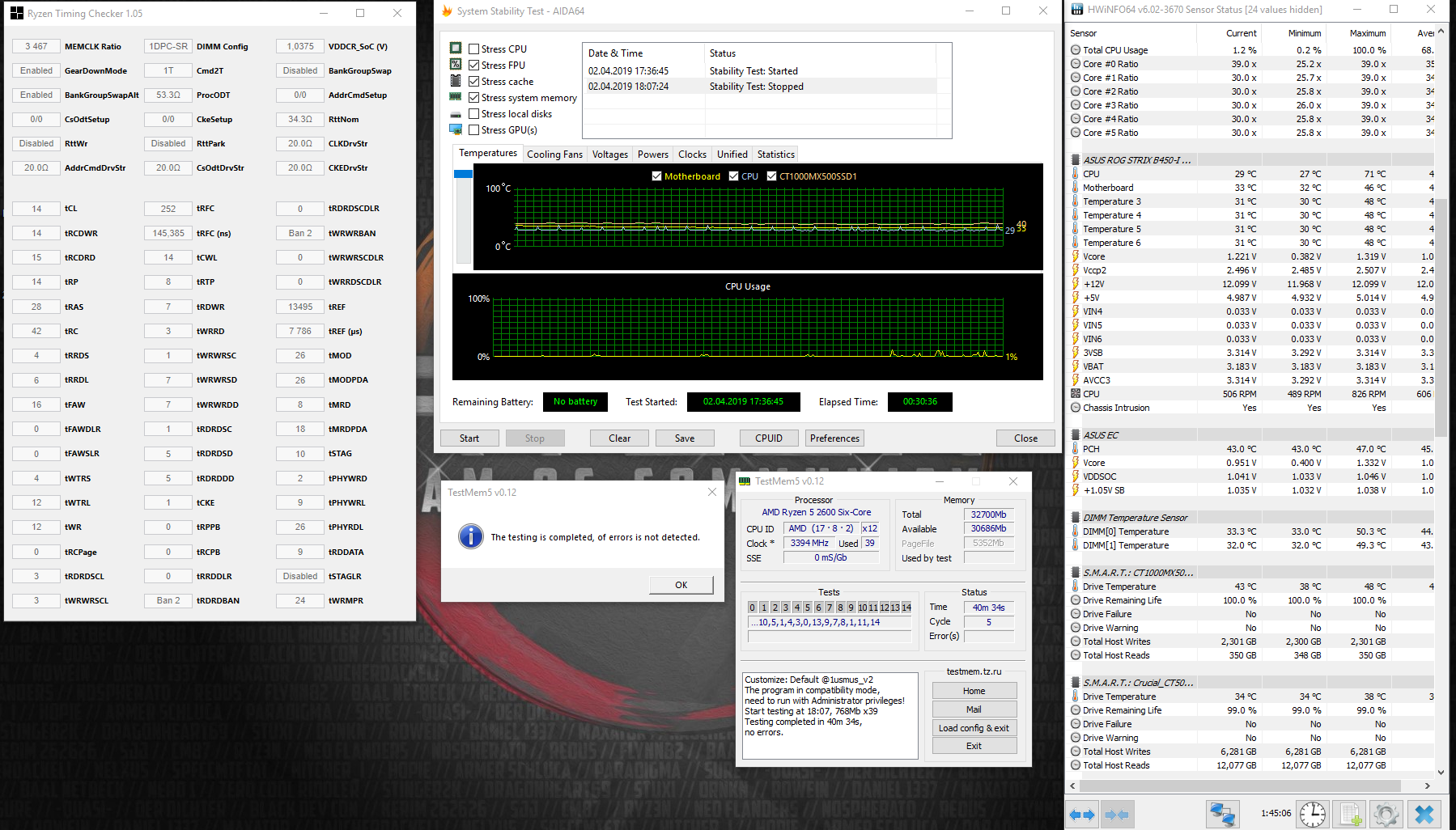The width and height of the screenshot is (1456, 830).
Task: Click the tCL value field in Ryzen Timing Checker
Action: click(x=36, y=209)
